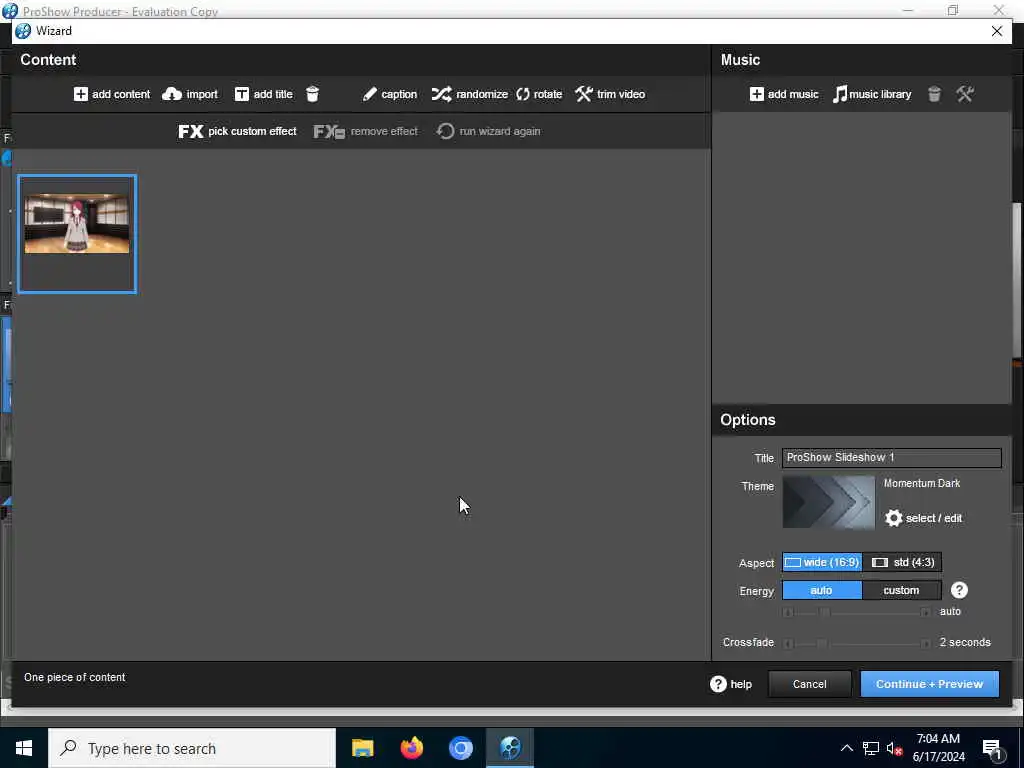The width and height of the screenshot is (1024, 768).
Task: Open File Explorer from taskbar
Action: tap(362, 748)
